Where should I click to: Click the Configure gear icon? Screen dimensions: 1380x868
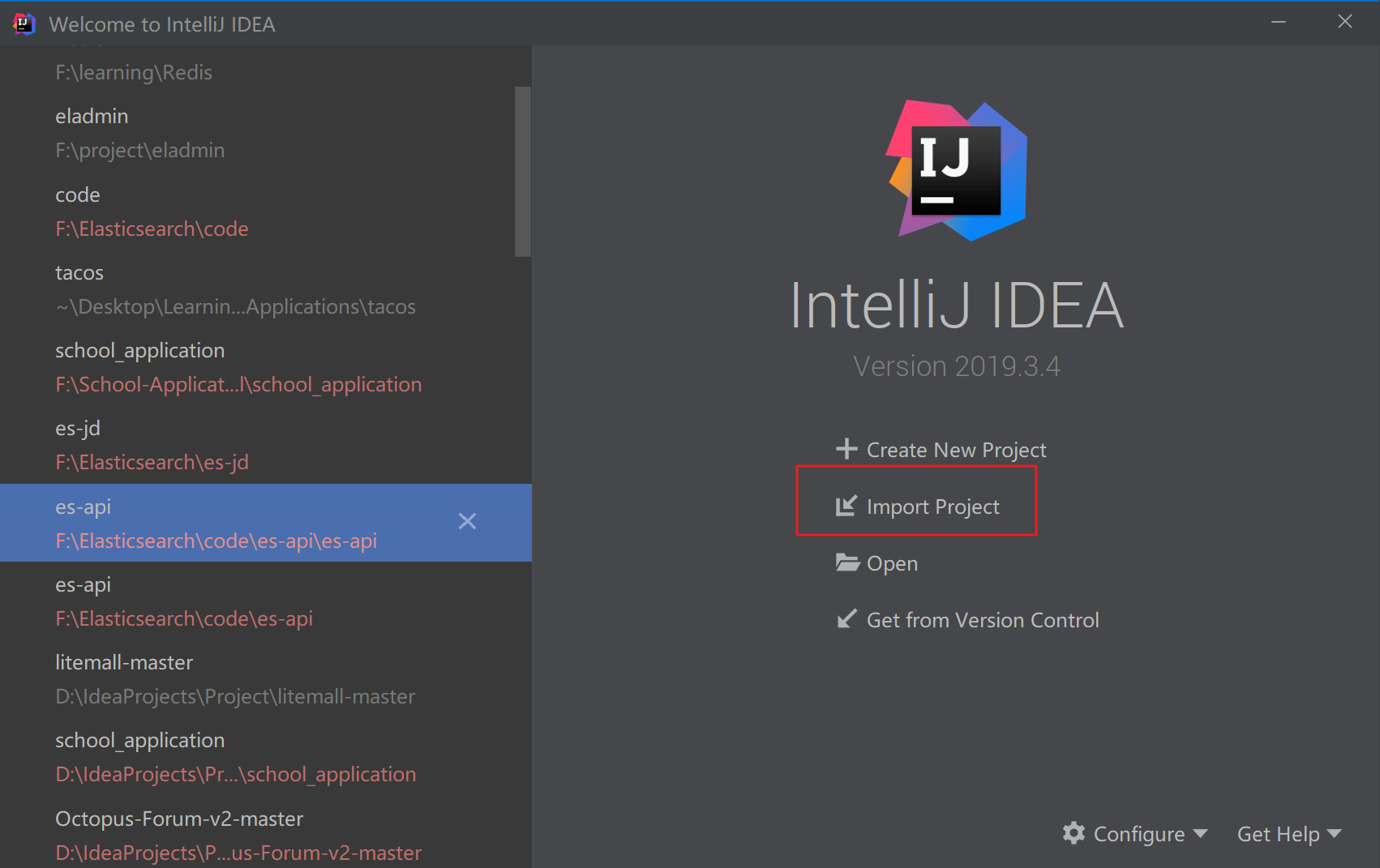[x=1074, y=833]
